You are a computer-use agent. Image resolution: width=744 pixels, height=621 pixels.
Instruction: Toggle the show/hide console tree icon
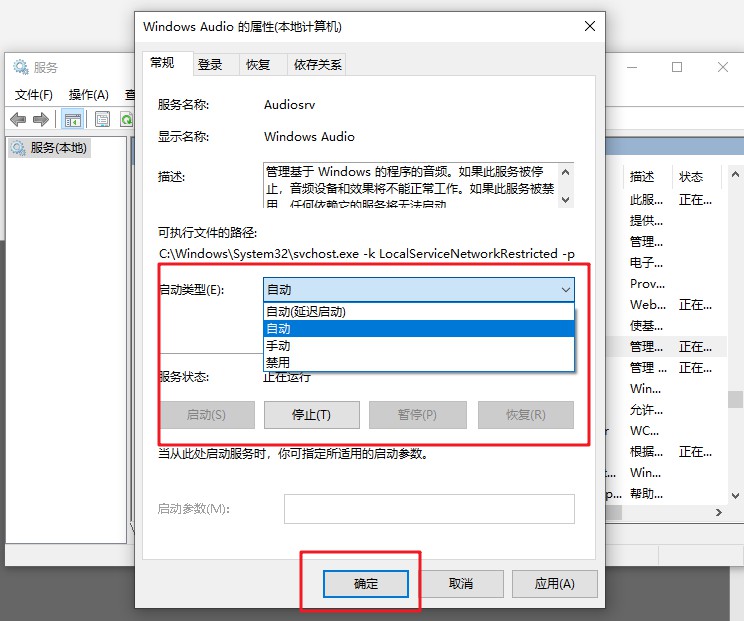[x=72, y=120]
